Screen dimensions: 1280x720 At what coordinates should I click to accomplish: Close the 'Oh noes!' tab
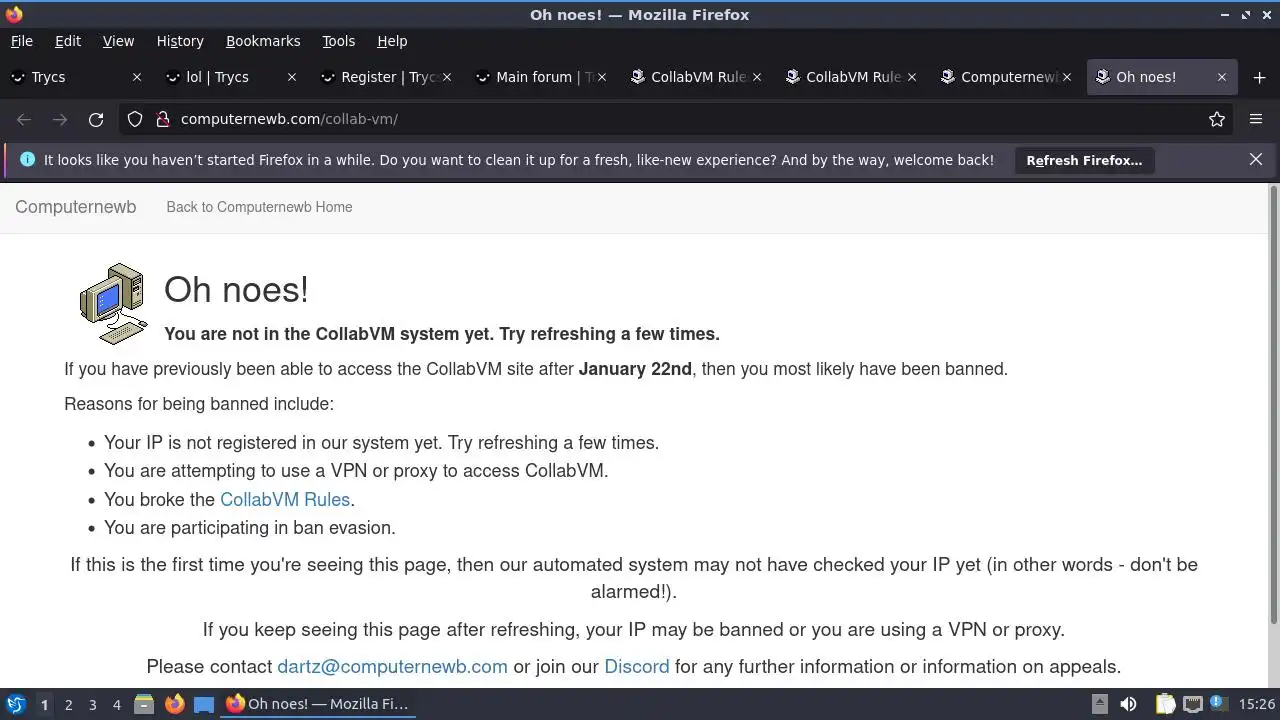coord(1221,77)
